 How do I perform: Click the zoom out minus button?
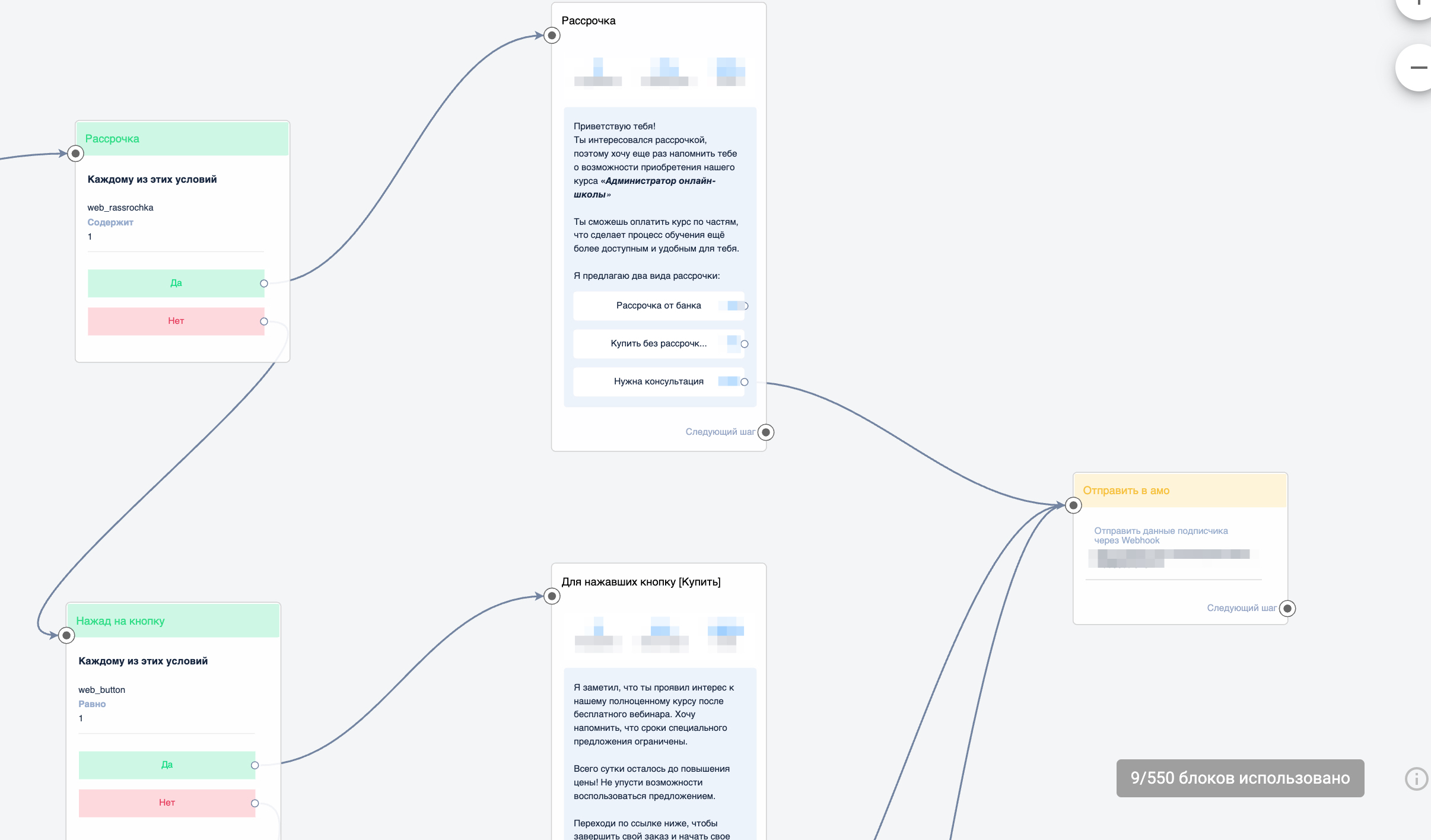(1418, 68)
